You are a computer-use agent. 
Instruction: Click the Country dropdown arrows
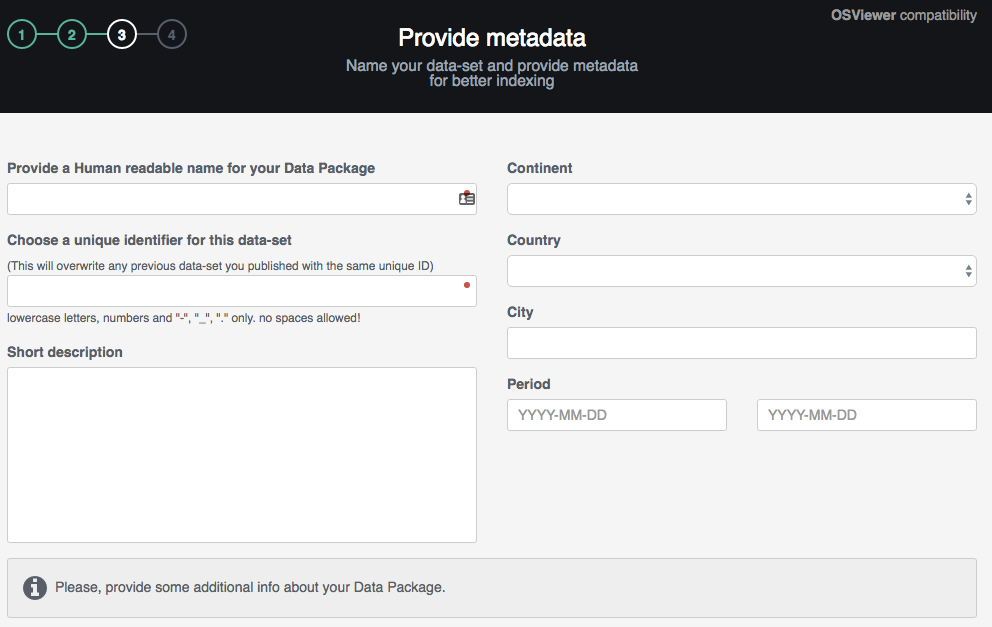(968, 271)
